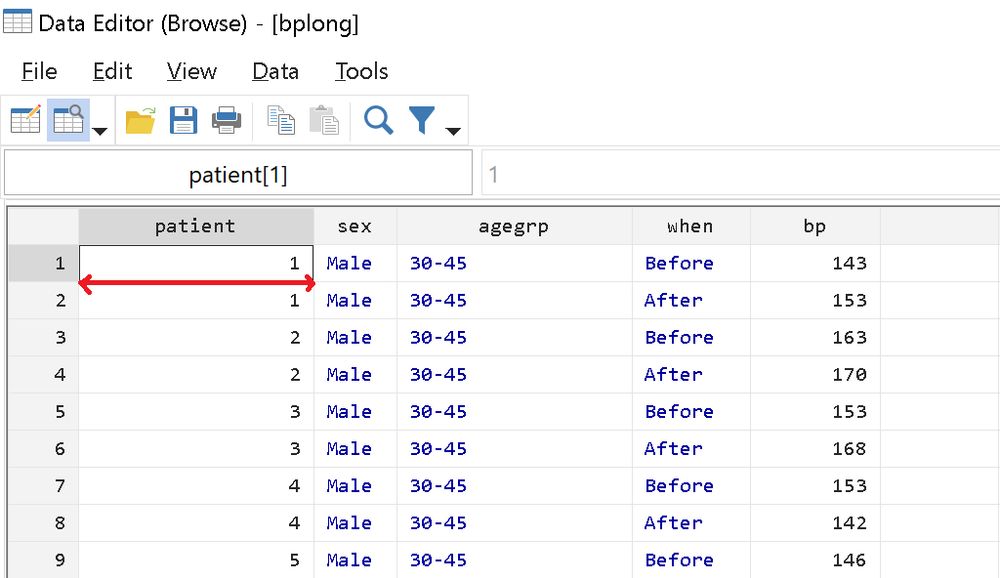Select row number 1 header

click(43, 263)
